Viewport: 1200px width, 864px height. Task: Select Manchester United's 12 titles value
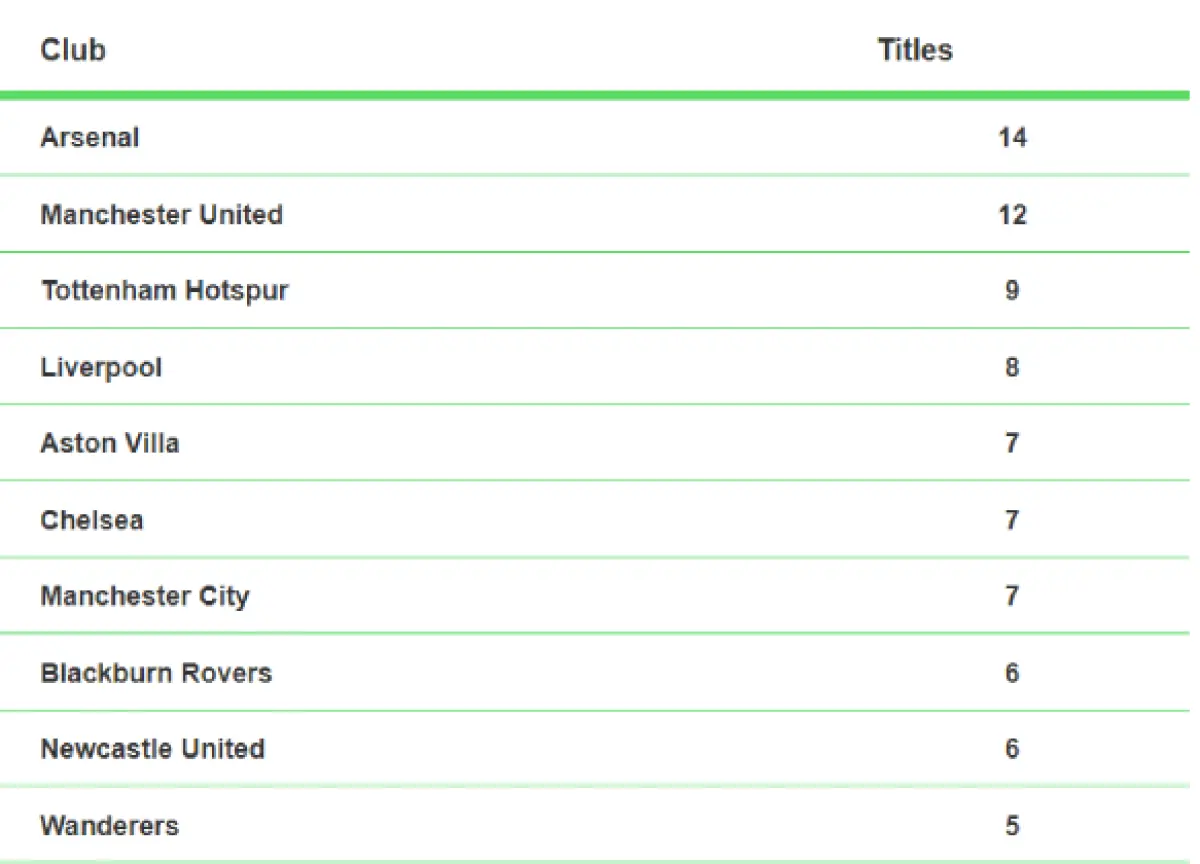(x=1012, y=214)
